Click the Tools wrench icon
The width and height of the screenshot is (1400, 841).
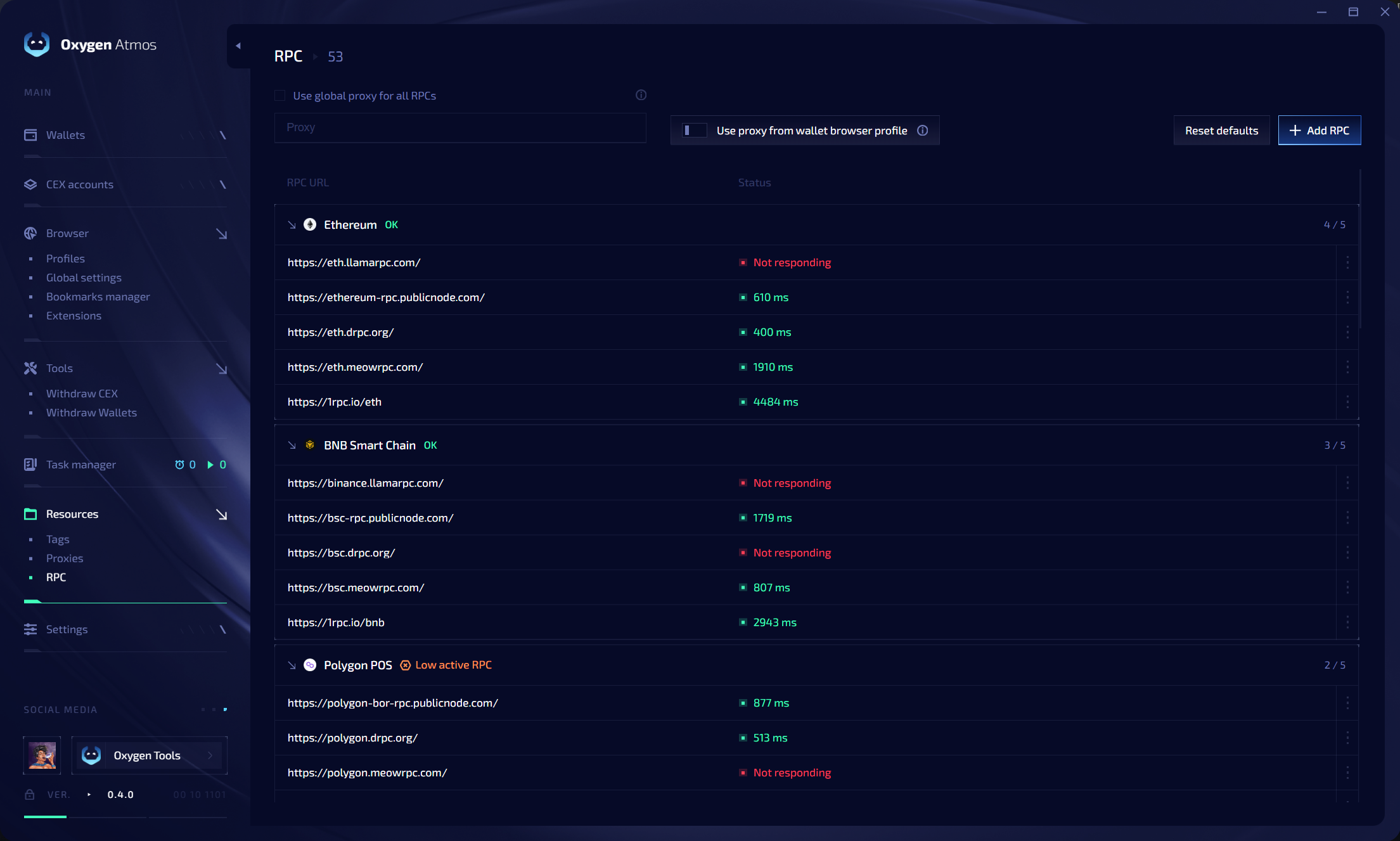click(x=30, y=368)
